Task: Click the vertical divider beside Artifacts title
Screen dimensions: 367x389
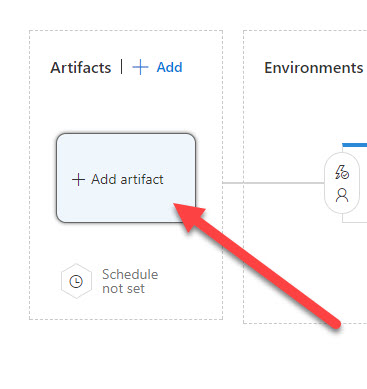Action: pos(122,67)
